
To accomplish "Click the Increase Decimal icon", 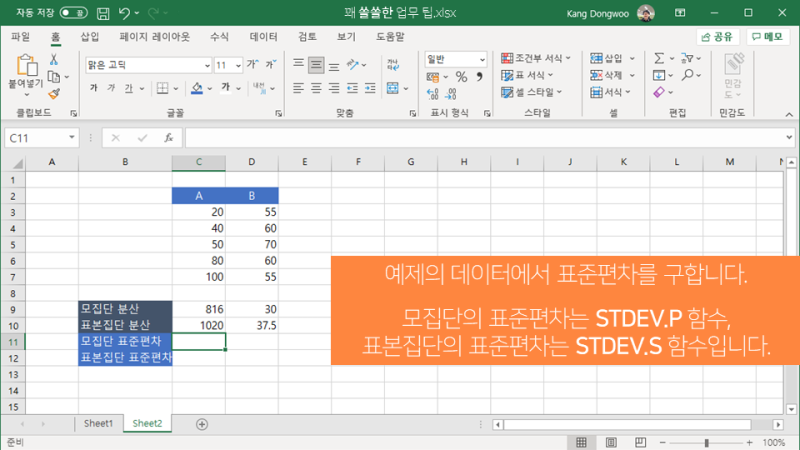I will click(x=433, y=94).
